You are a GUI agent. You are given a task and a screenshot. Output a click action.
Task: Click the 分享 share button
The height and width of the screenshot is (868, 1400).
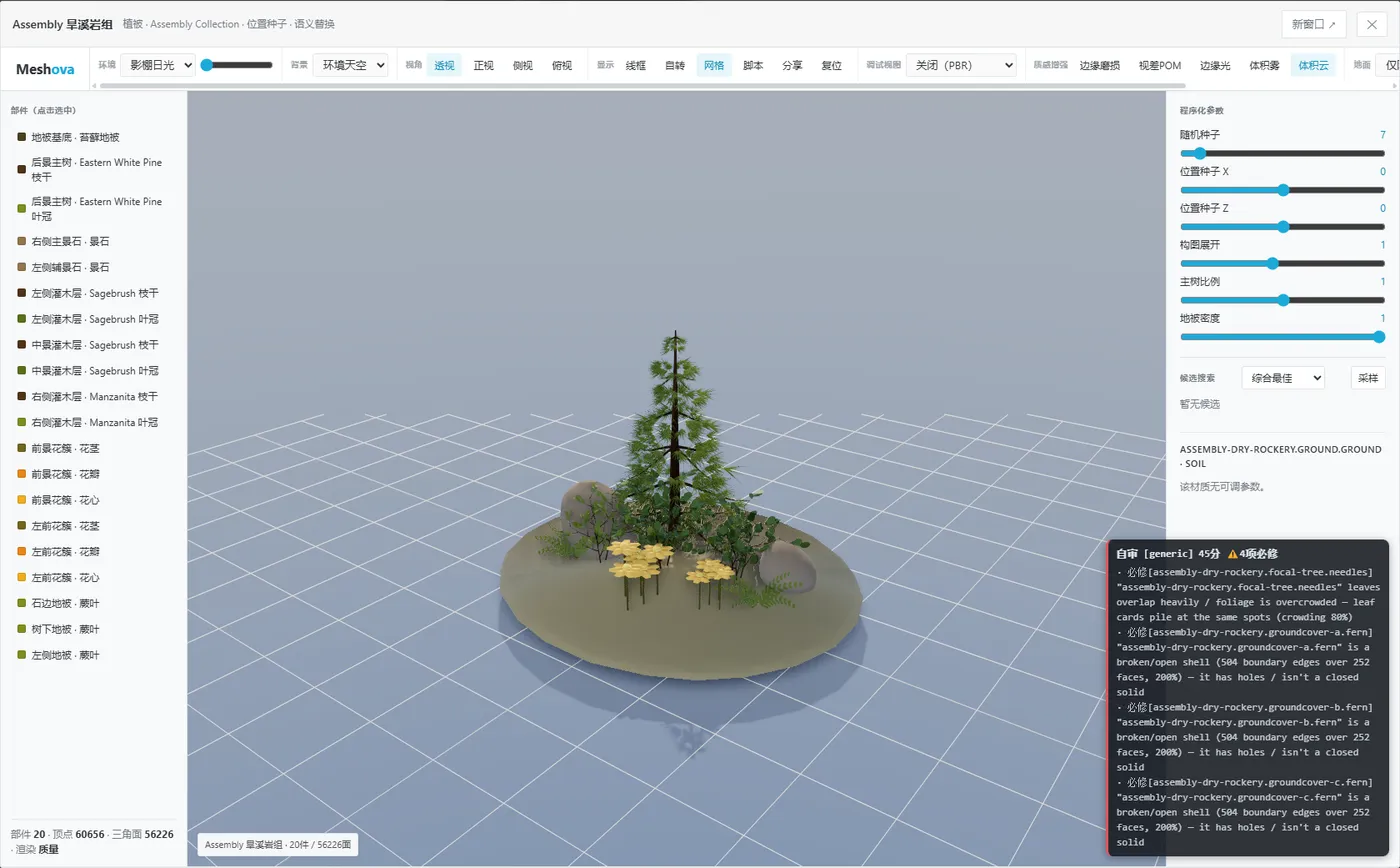pos(792,65)
